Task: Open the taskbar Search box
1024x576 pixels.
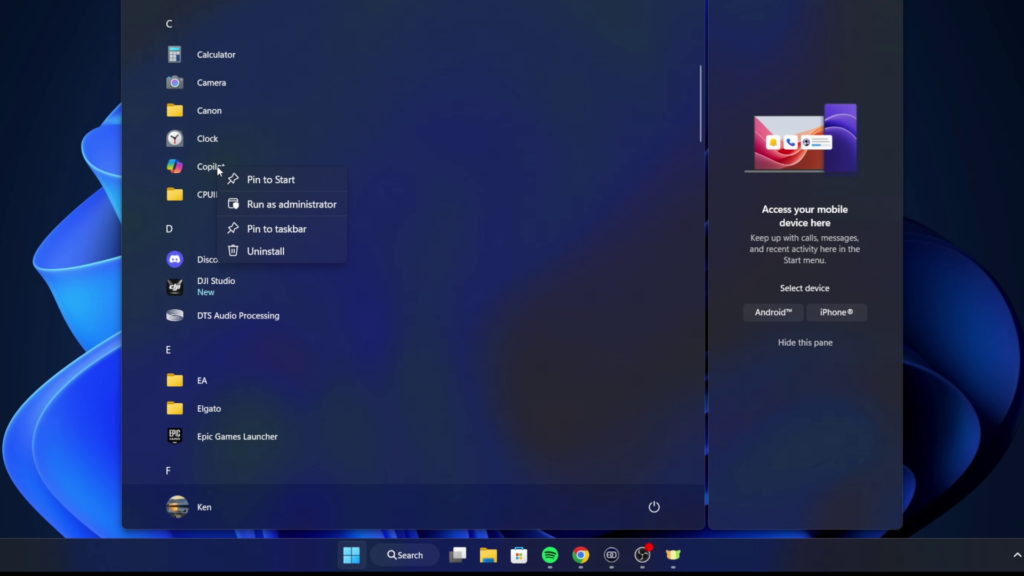Action: tap(405, 555)
